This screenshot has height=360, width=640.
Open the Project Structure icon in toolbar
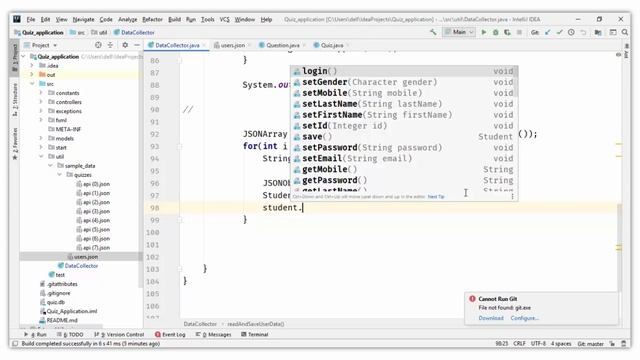coord(598,32)
